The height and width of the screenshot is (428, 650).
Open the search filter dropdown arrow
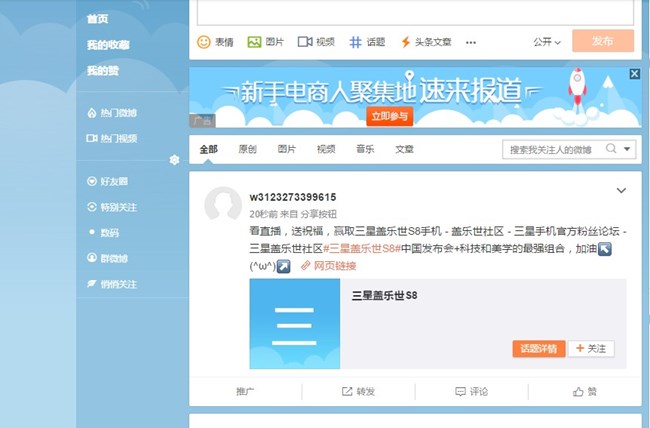tap(628, 149)
